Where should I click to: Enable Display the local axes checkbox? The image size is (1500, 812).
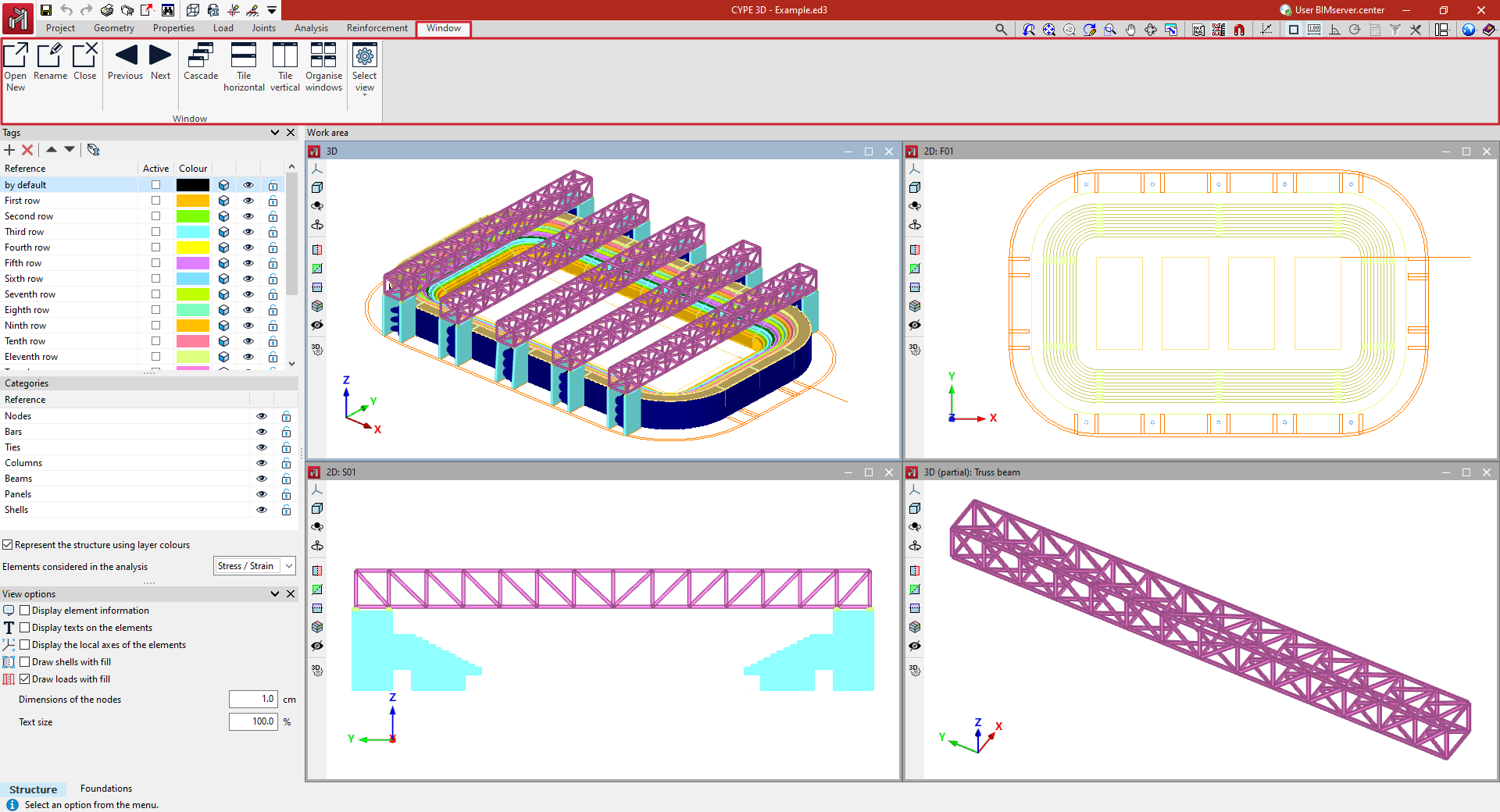point(25,645)
